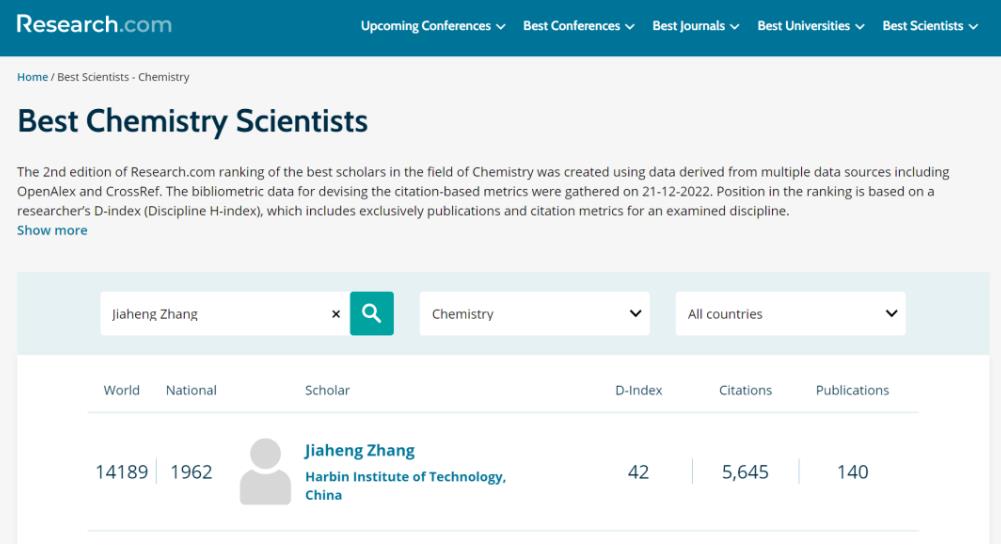This screenshot has width=1001, height=550.
Task: Click the Harbin Institute of Technology link
Action: (x=405, y=477)
